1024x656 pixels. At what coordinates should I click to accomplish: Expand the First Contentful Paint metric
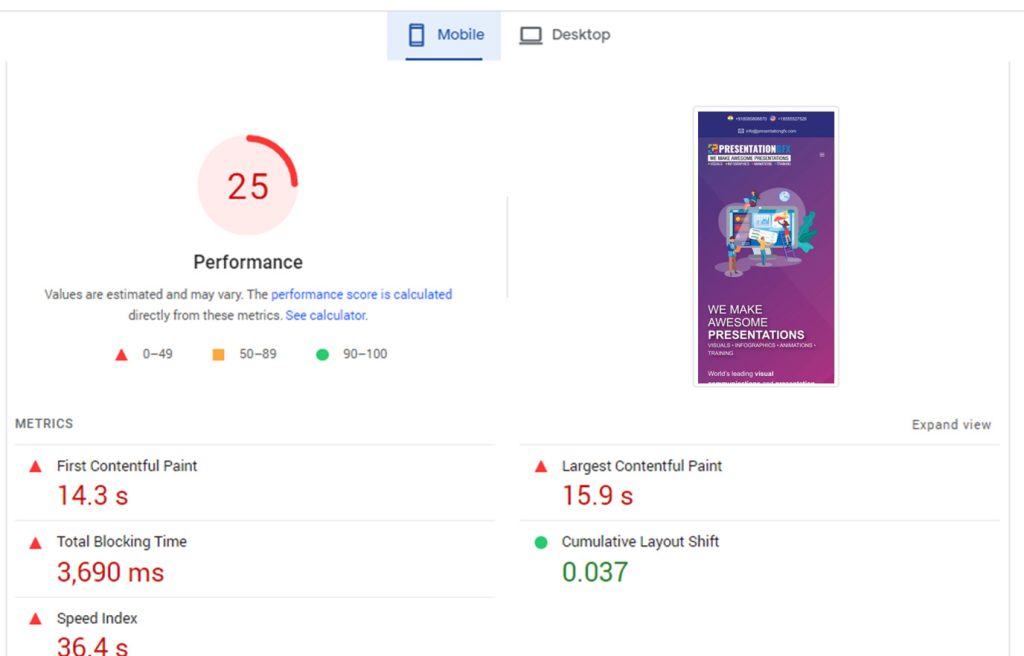127,466
